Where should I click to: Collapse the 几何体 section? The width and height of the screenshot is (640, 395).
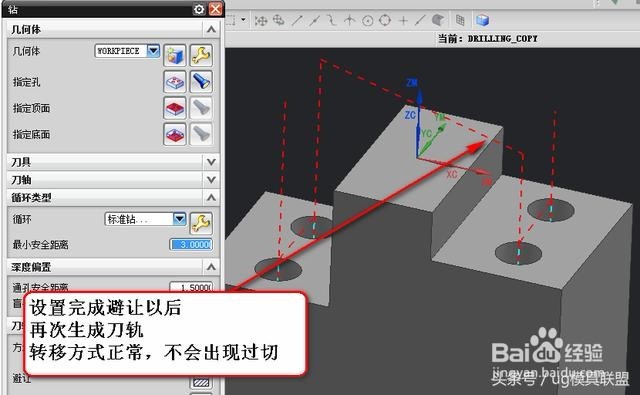(211, 29)
